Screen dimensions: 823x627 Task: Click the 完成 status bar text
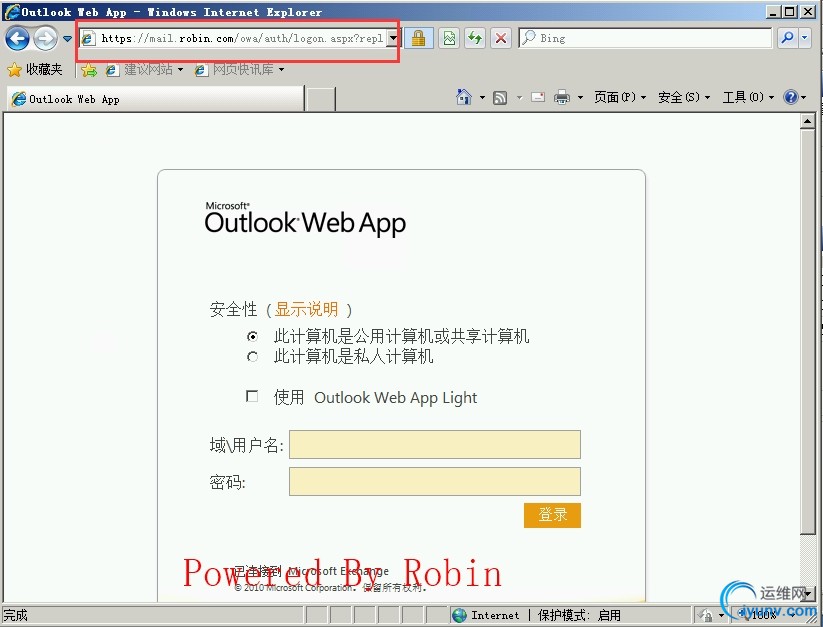pyautogui.click(x=16, y=615)
